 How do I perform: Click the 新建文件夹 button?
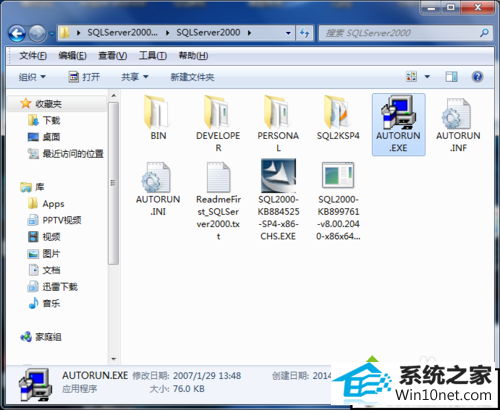pyautogui.click(x=192, y=77)
